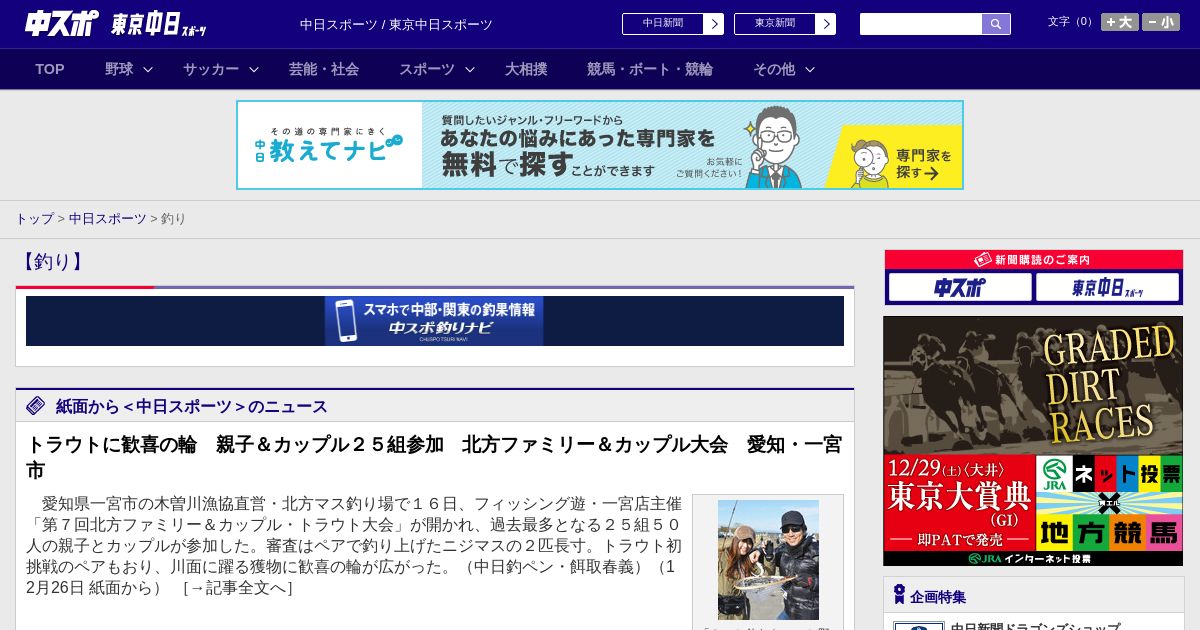This screenshot has height=630, width=1200.
Task: Open the 教えてナビ expert banner ad
Action: (600, 145)
